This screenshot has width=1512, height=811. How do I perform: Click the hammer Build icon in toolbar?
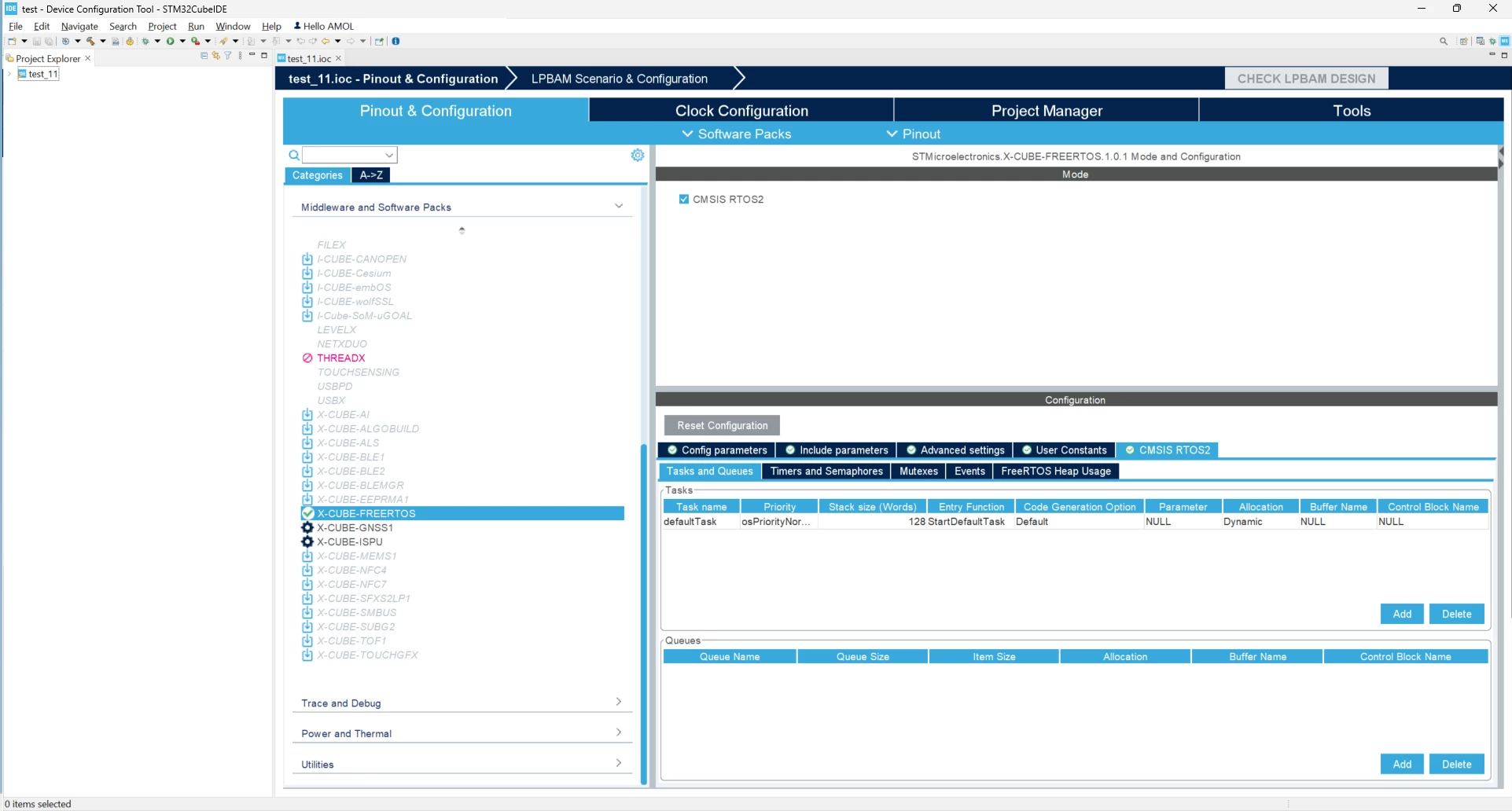point(90,42)
